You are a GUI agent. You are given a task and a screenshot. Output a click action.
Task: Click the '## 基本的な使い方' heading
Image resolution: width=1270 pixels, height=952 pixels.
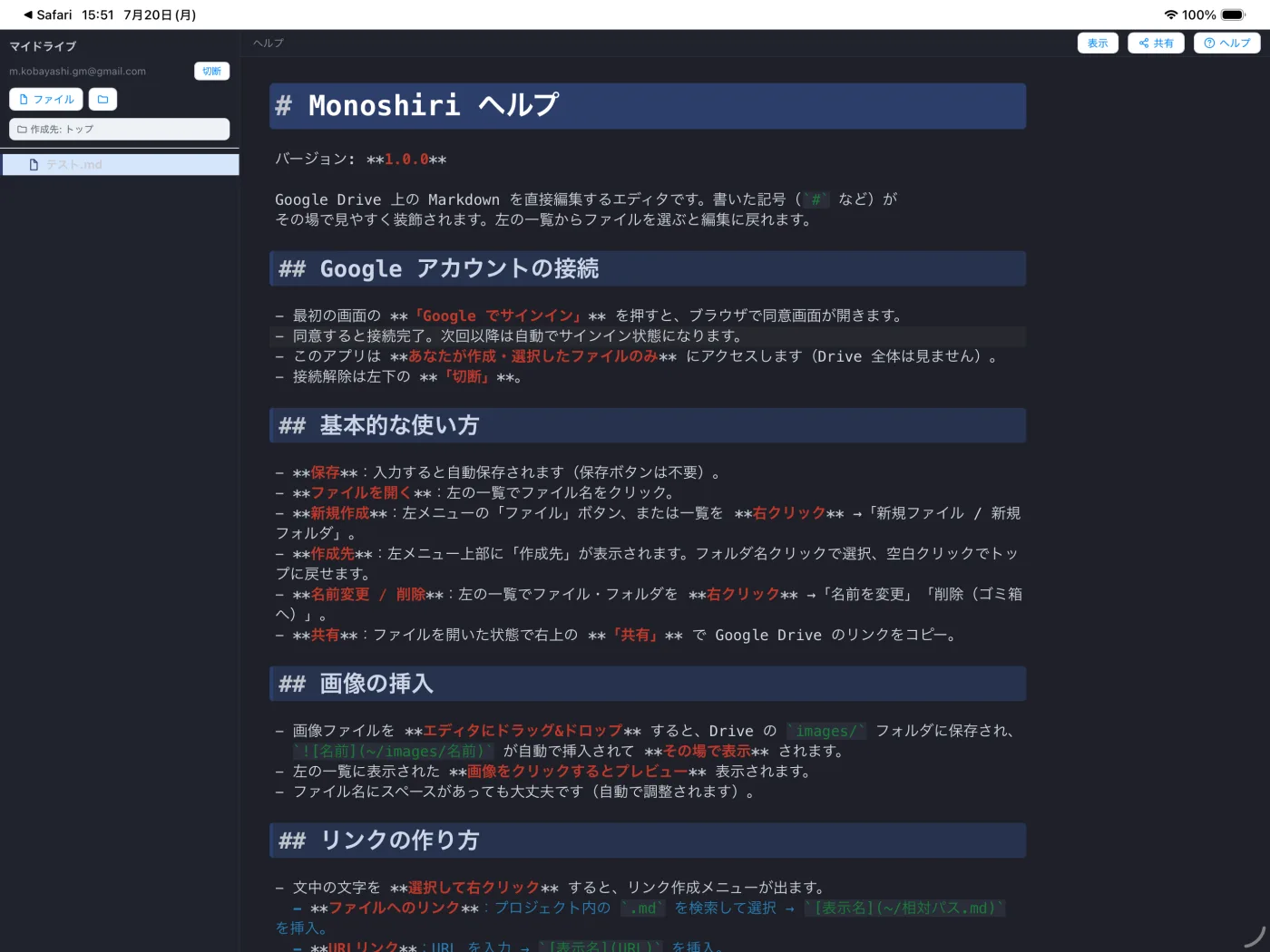(x=648, y=425)
